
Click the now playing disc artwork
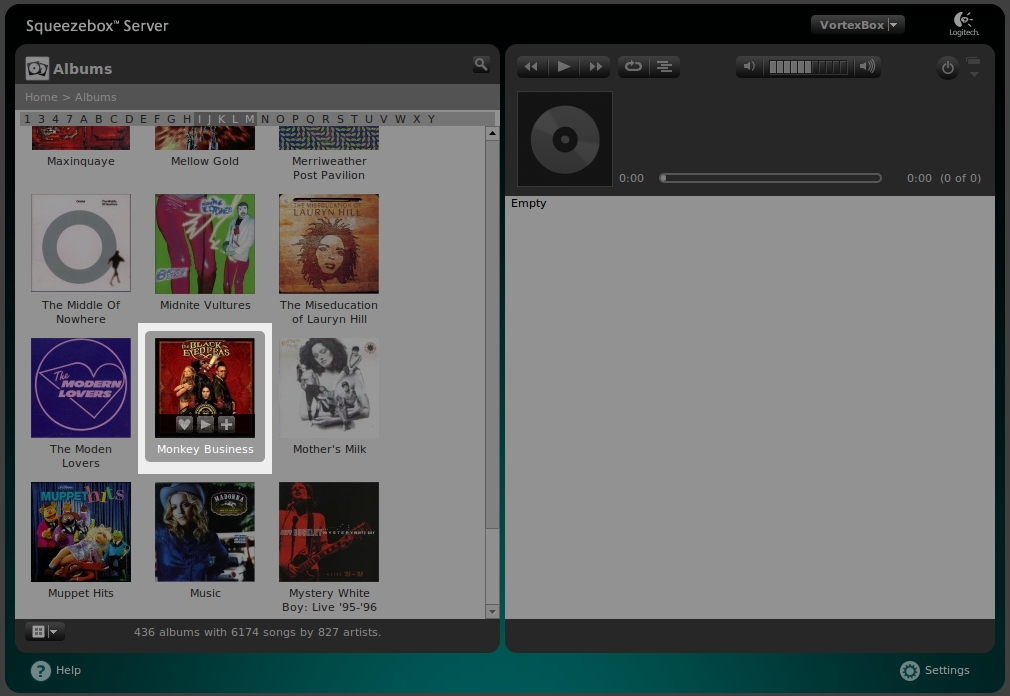565,139
